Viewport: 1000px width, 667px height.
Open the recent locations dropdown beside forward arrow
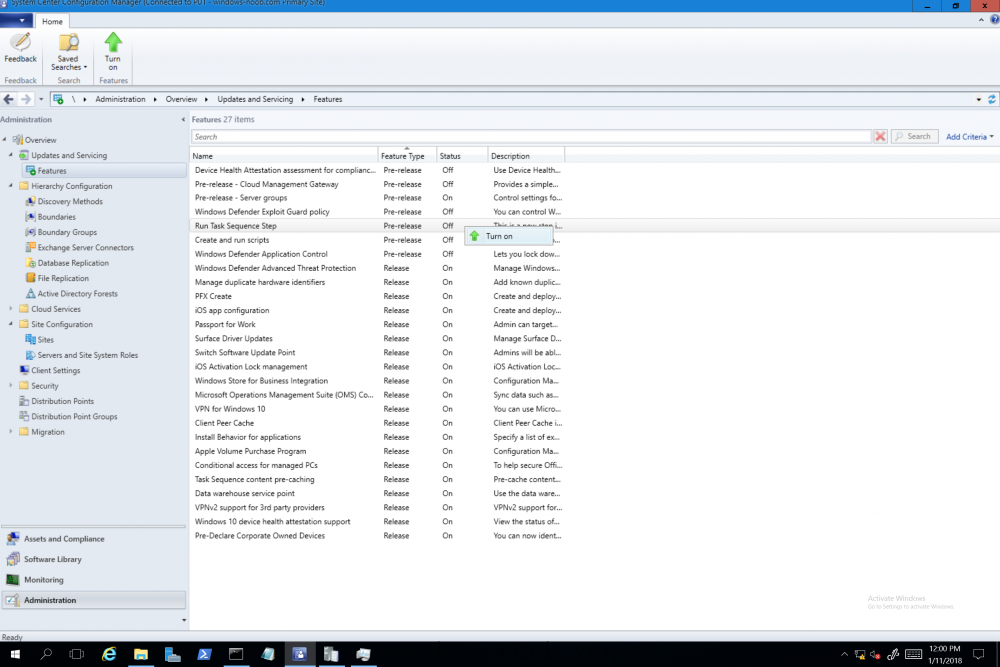(41, 99)
